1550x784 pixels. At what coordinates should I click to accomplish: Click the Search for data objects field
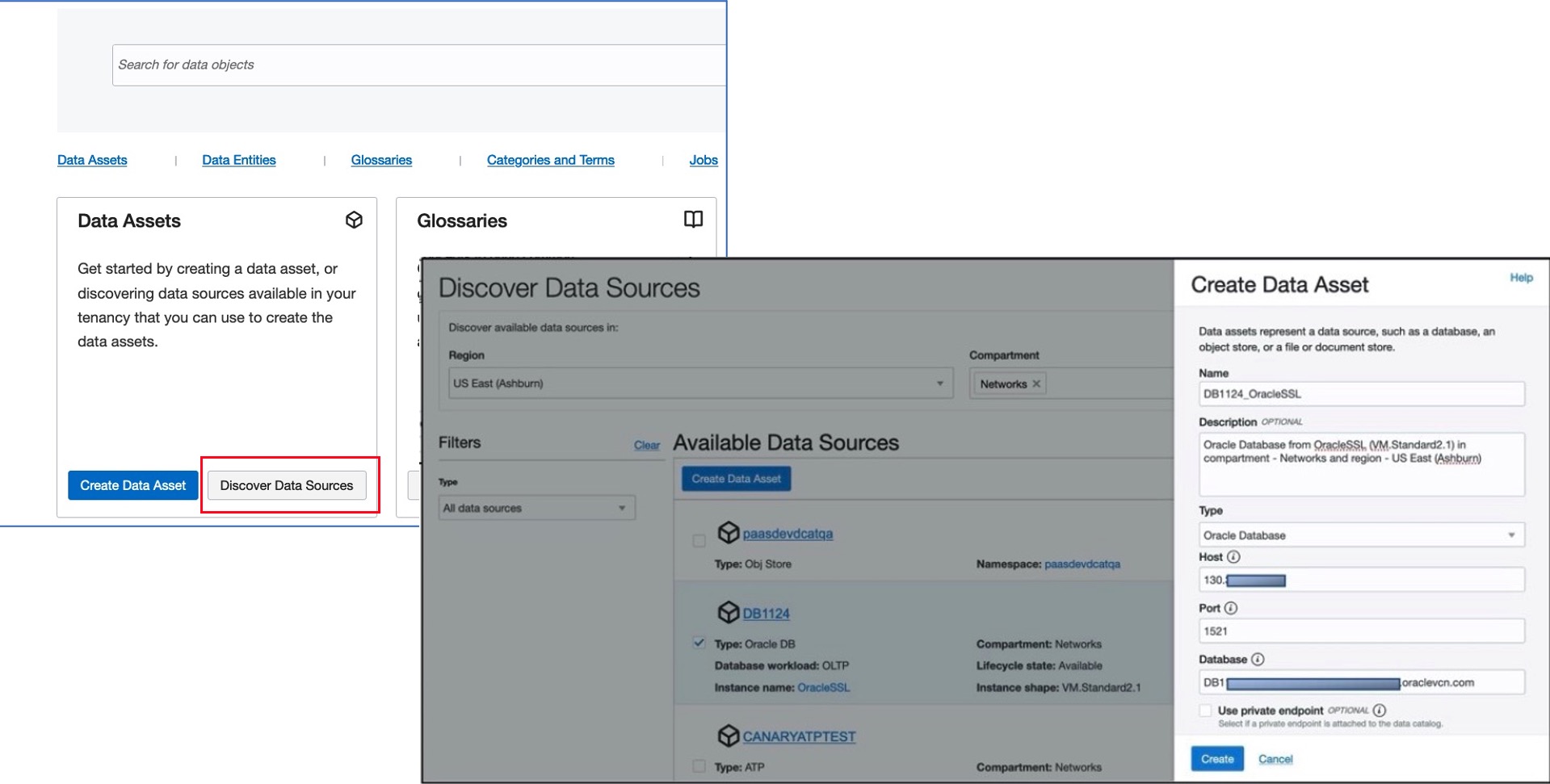tap(418, 65)
